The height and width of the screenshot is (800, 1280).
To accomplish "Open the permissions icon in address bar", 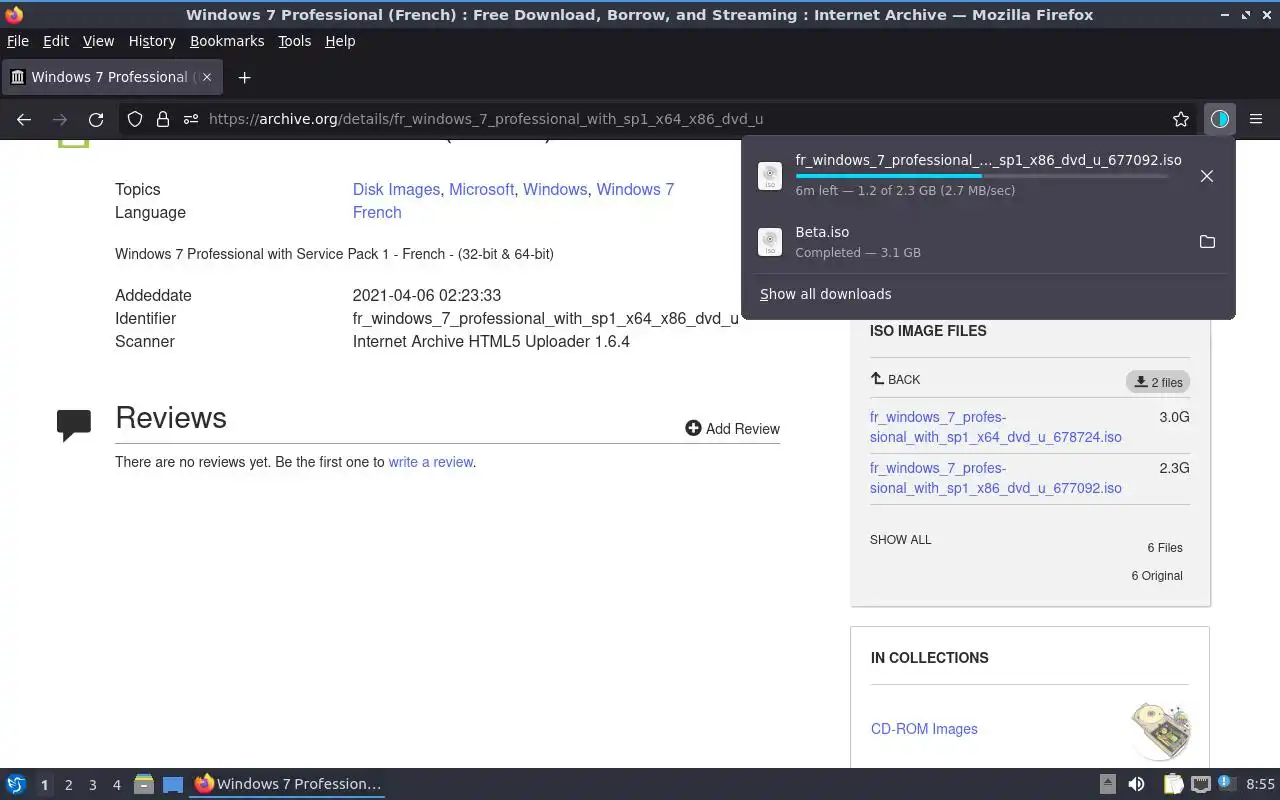I will click(190, 119).
